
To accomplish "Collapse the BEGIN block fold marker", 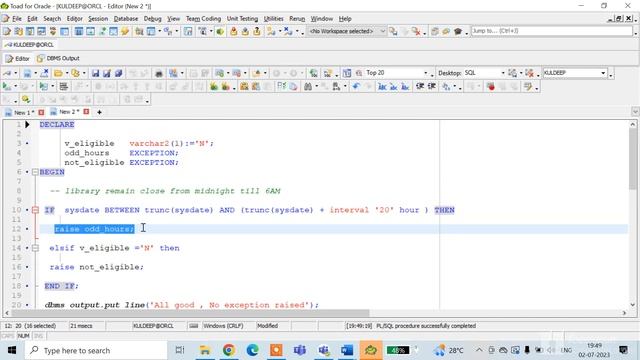I will tap(35, 172).
